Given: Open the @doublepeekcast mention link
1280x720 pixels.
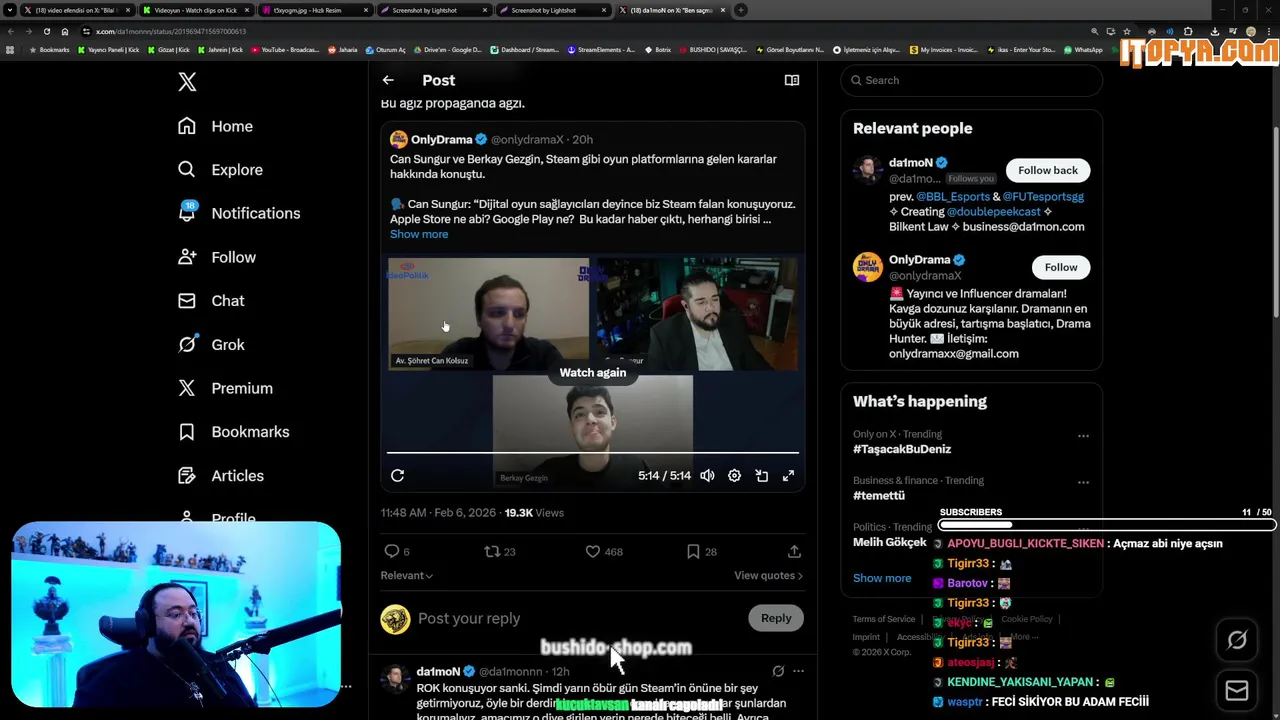Looking at the screenshot, I should [993, 212].
